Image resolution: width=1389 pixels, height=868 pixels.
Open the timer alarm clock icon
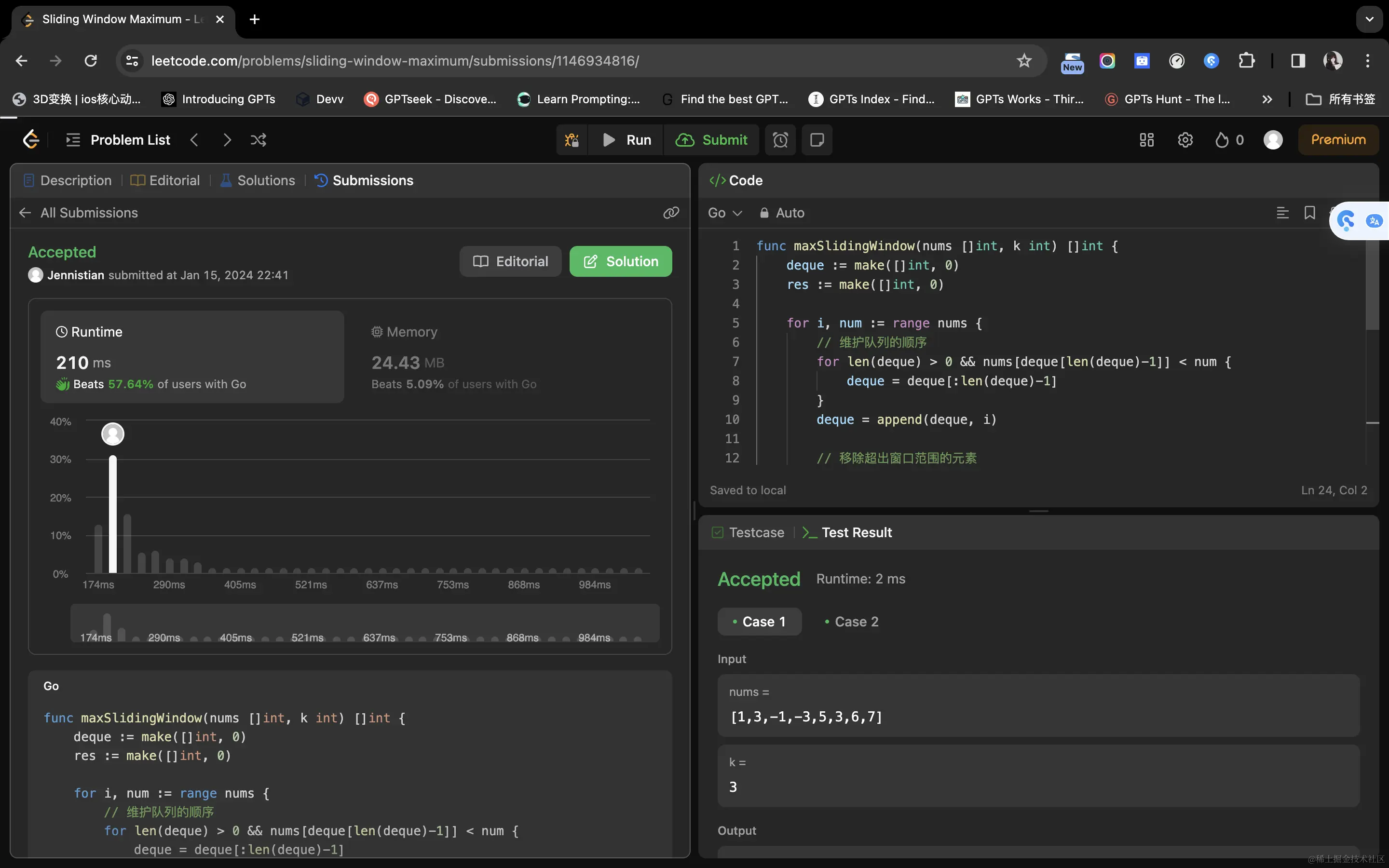pos(780,140)
